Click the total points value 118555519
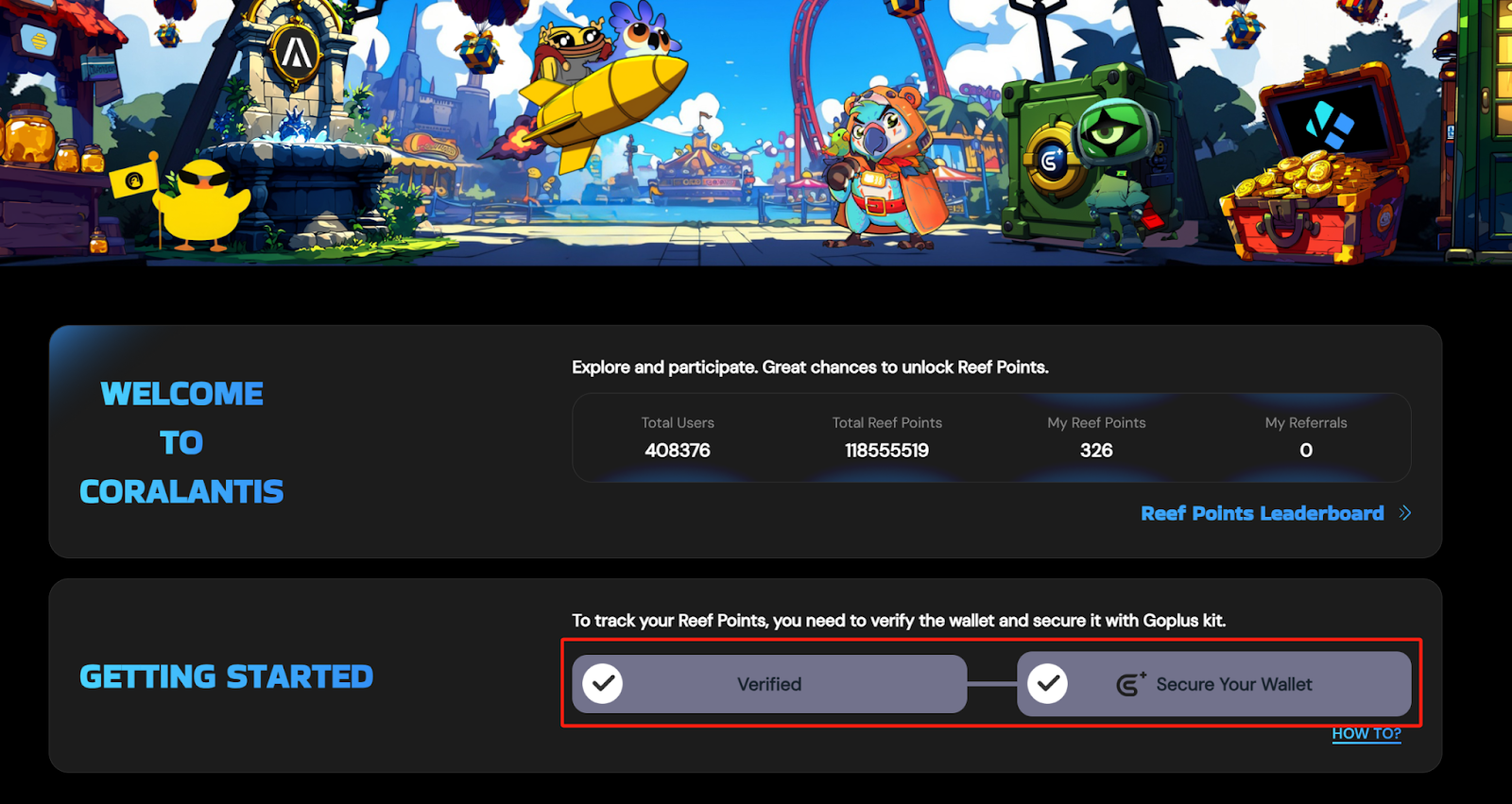The image size is (1512, 804). (x=887, y=451)
